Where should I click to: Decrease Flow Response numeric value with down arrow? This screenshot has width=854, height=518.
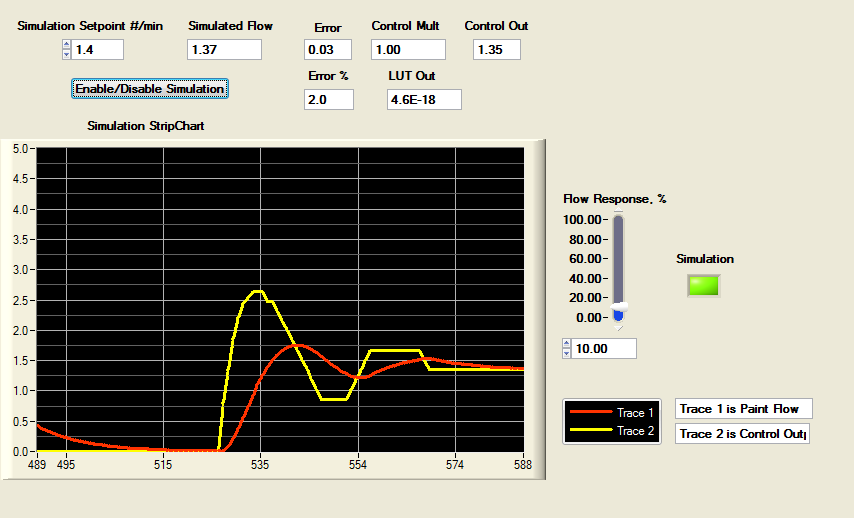(566, 354)
